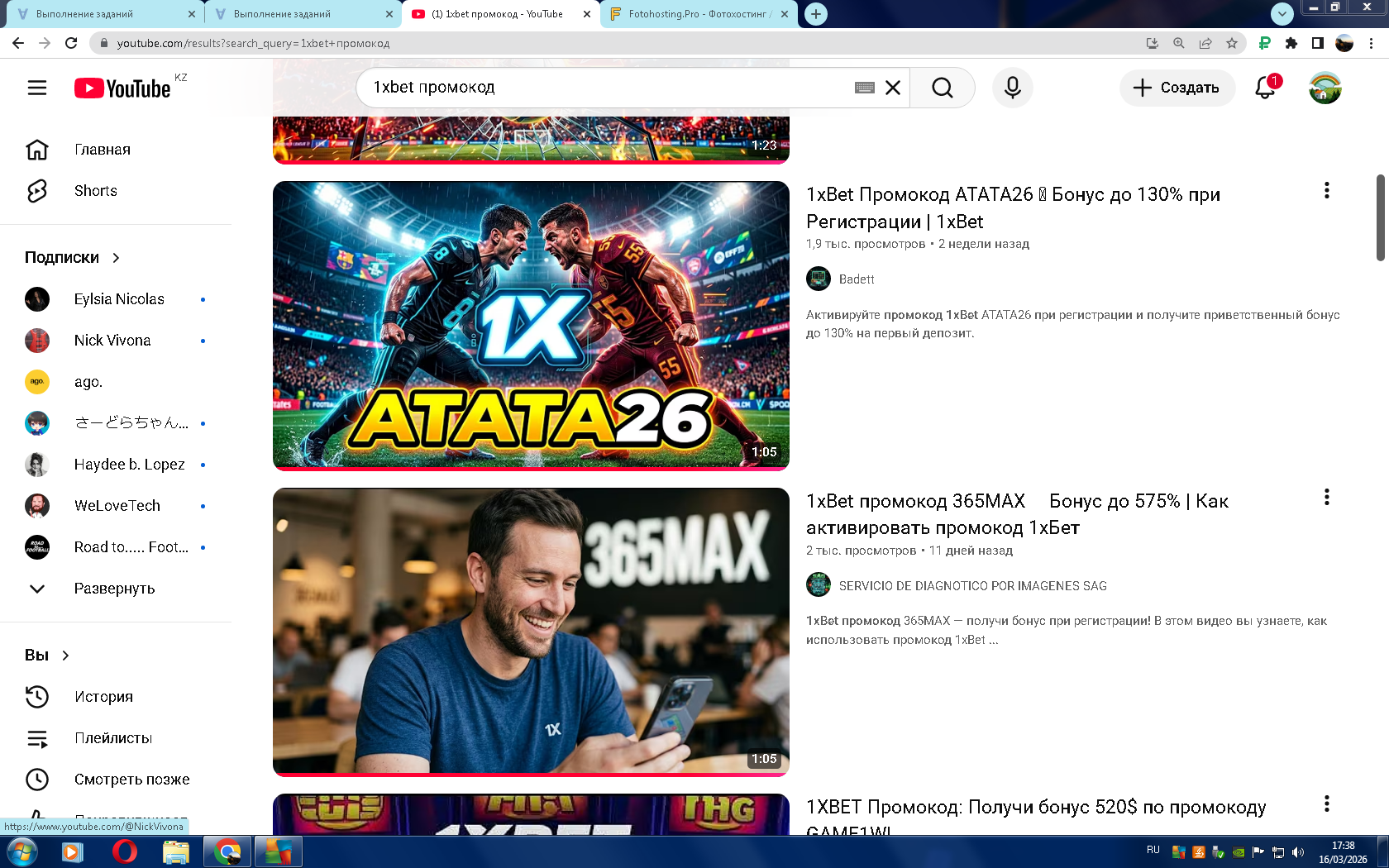This screenshot has height=868, width=1389.
Task: Click the green ruble extension icon
Action: pyautogui.click(x=1265, y=43)
